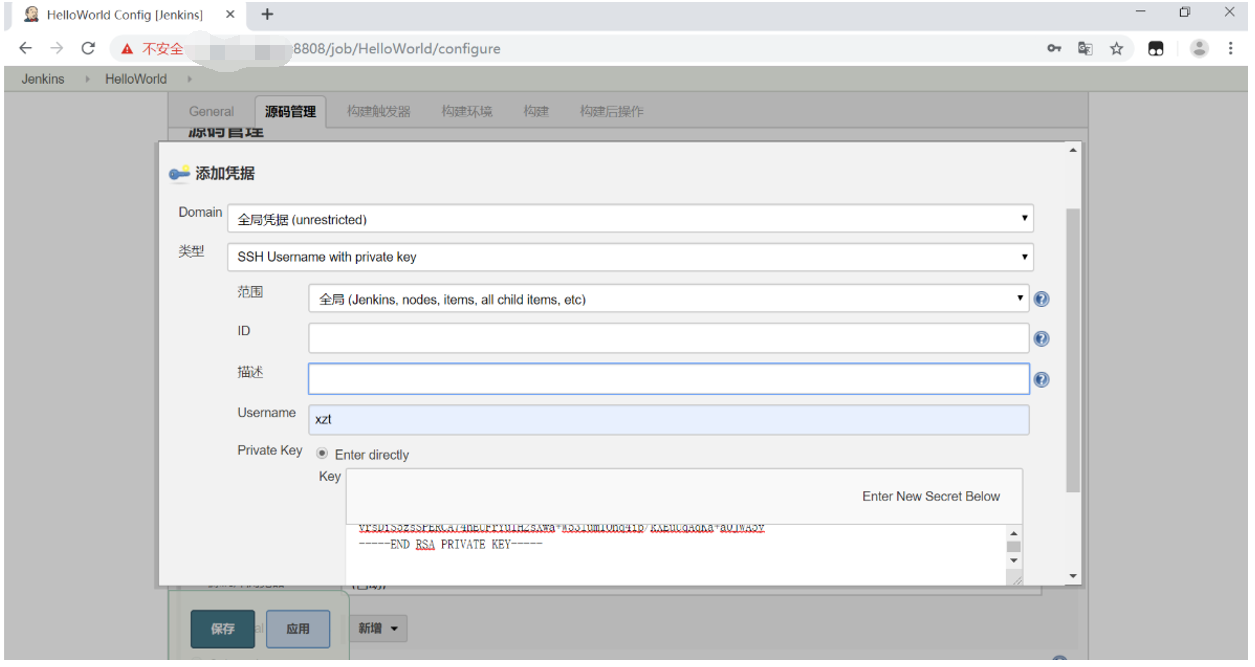Switch to the 构建触发器 tab
Viewport: 1255px width, 667px height.
point(379,111)
